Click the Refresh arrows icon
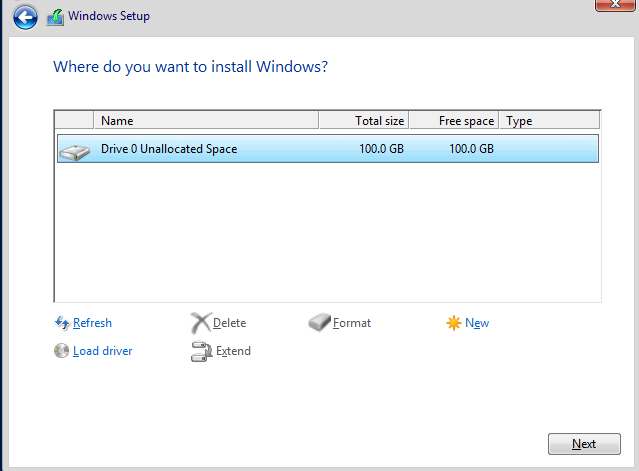The width and height of the screenshot is (639, 471). (62, 323)
